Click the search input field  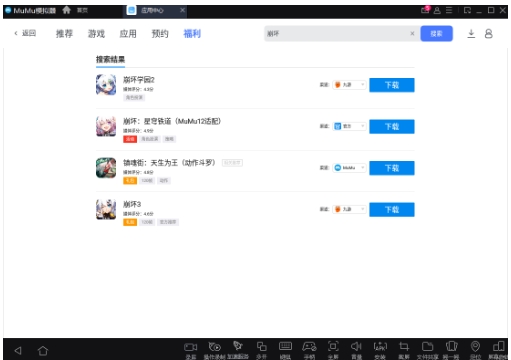point(337,34)
